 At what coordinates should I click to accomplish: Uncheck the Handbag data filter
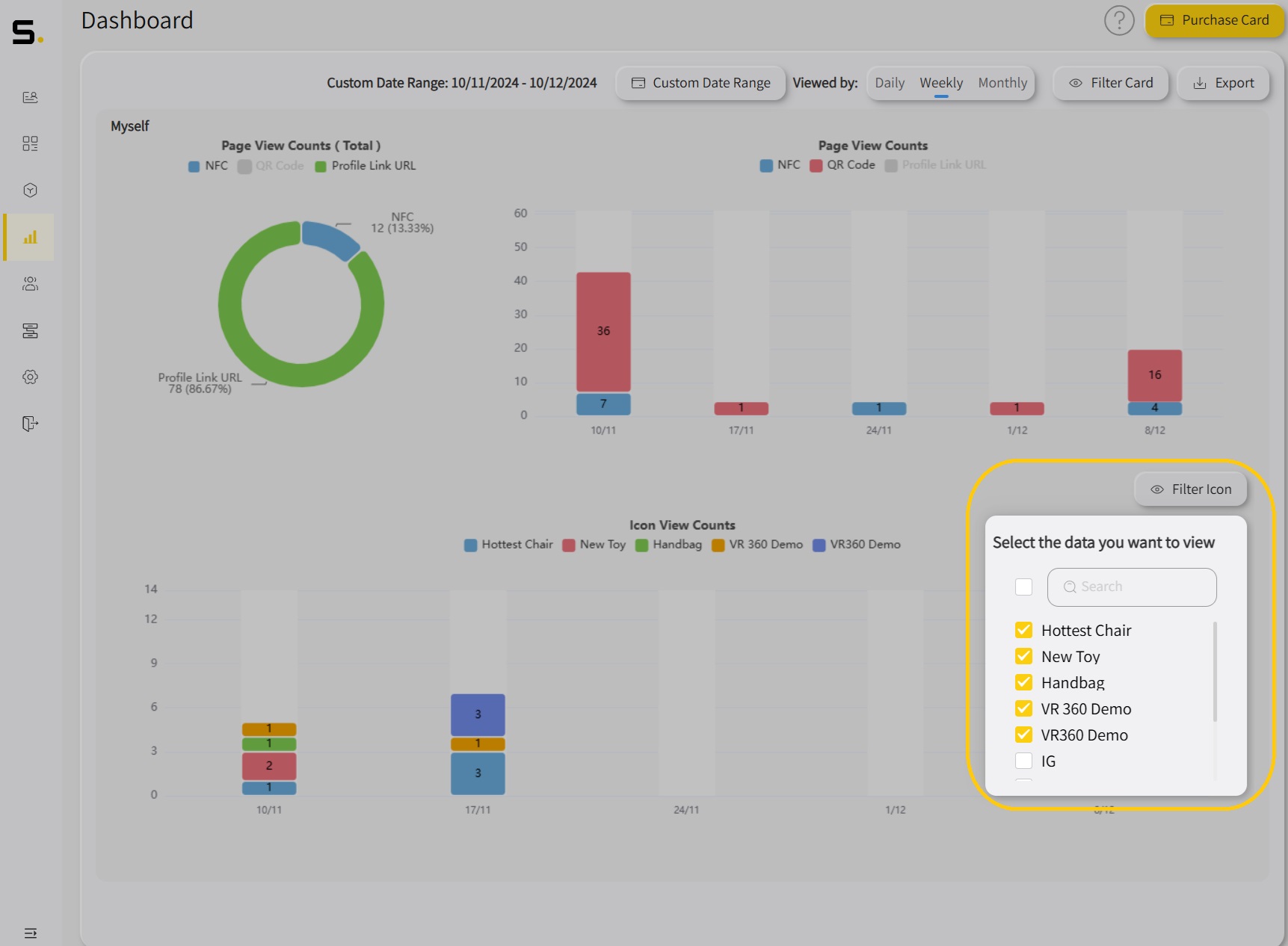(x=1023, y=682)
